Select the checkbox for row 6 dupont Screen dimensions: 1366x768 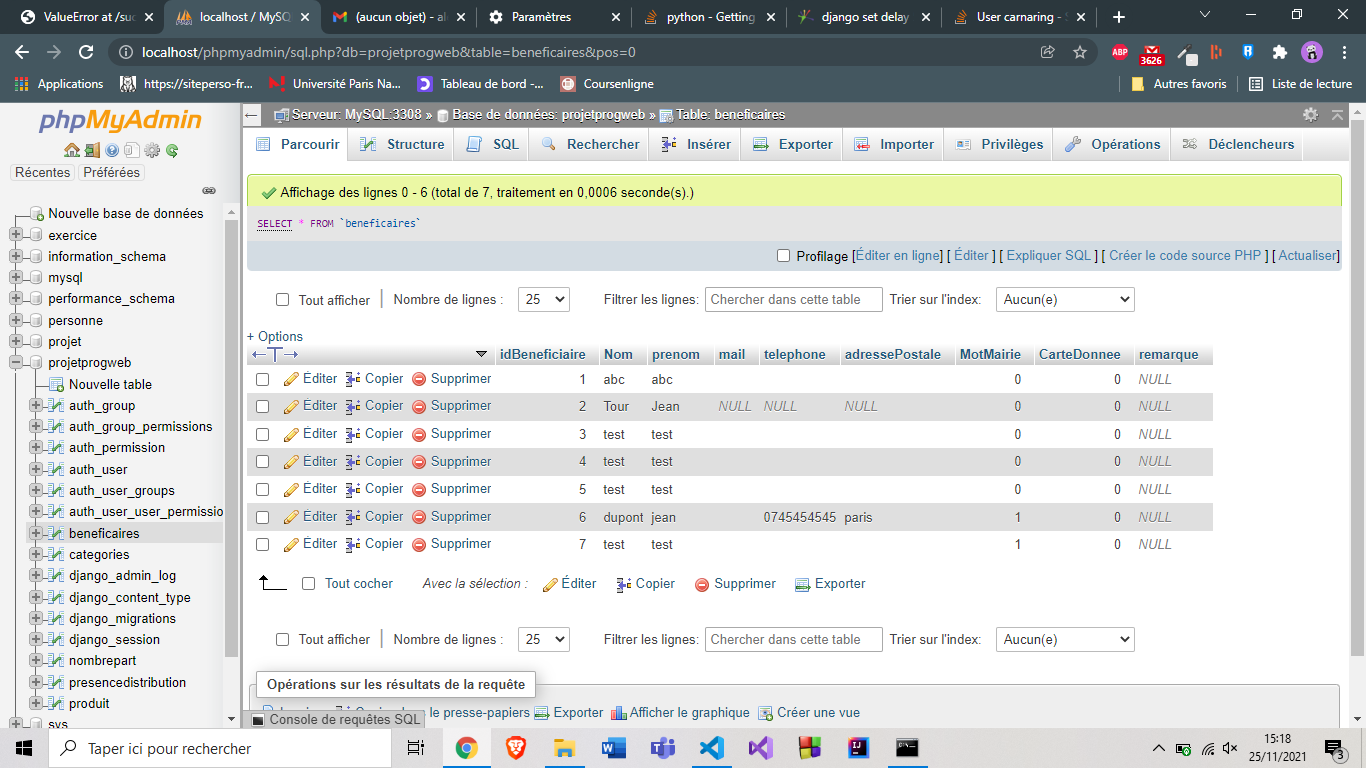click(263, 518)
